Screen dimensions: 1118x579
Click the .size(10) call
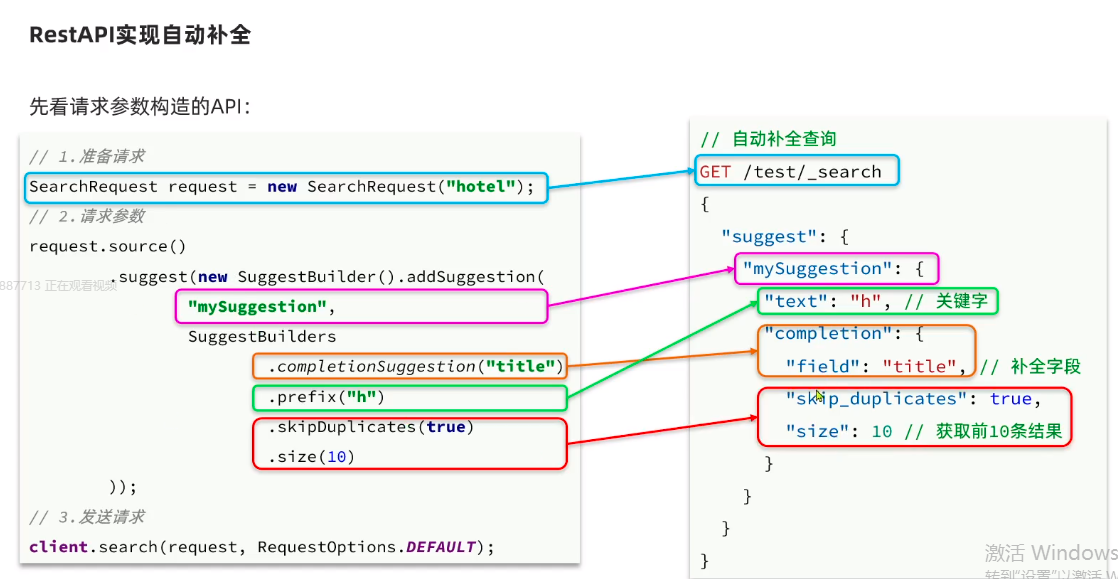[x=311, y=457]
